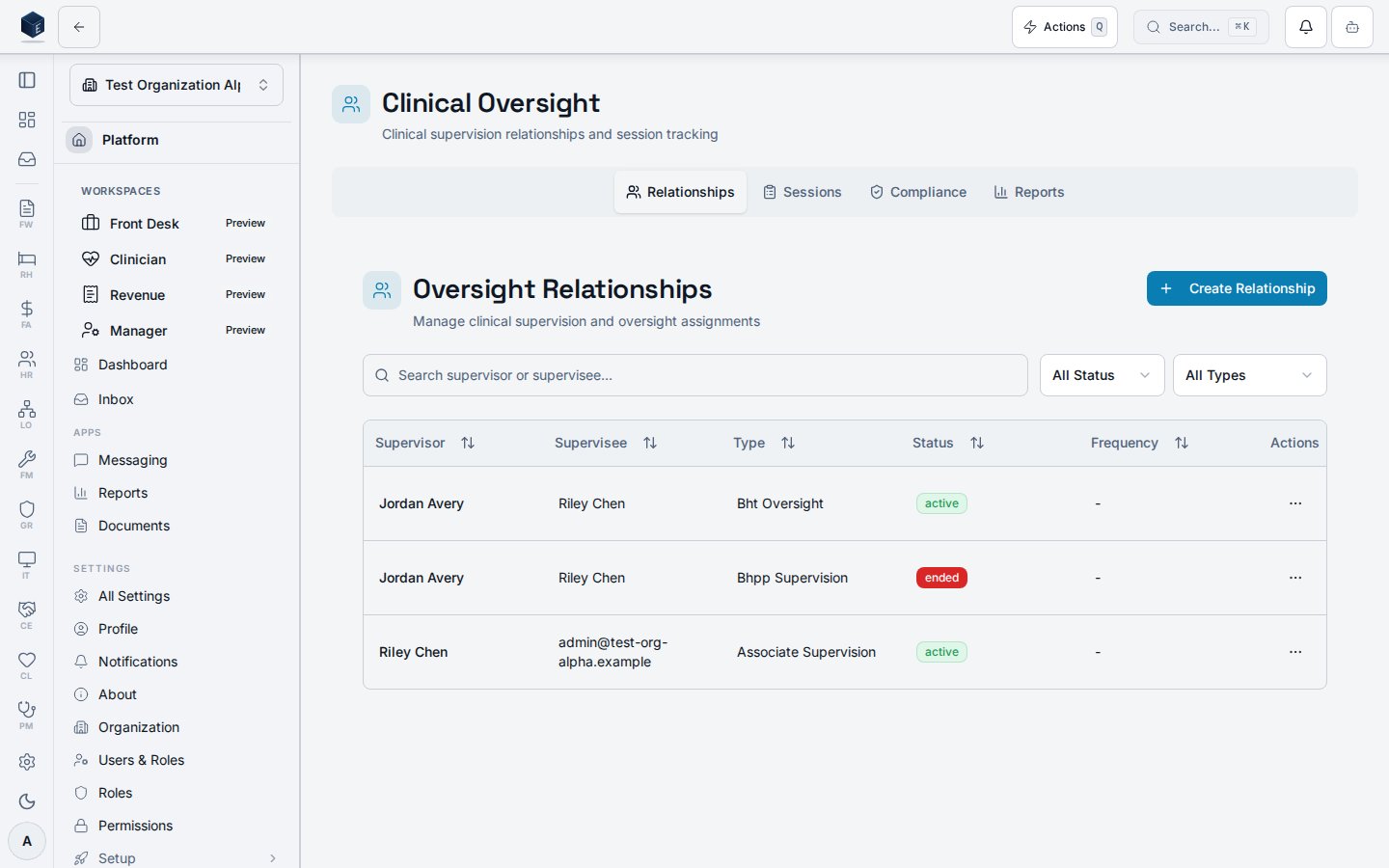
Task: Open the All Status filter dropdown
Action: tap(1103, 375)
